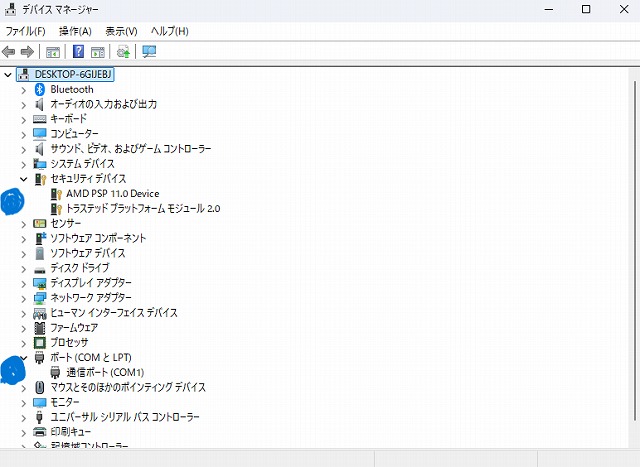Screen dimensions: 640x467
Task: Click the blue Help question mark icon
Action: (78, 51)
